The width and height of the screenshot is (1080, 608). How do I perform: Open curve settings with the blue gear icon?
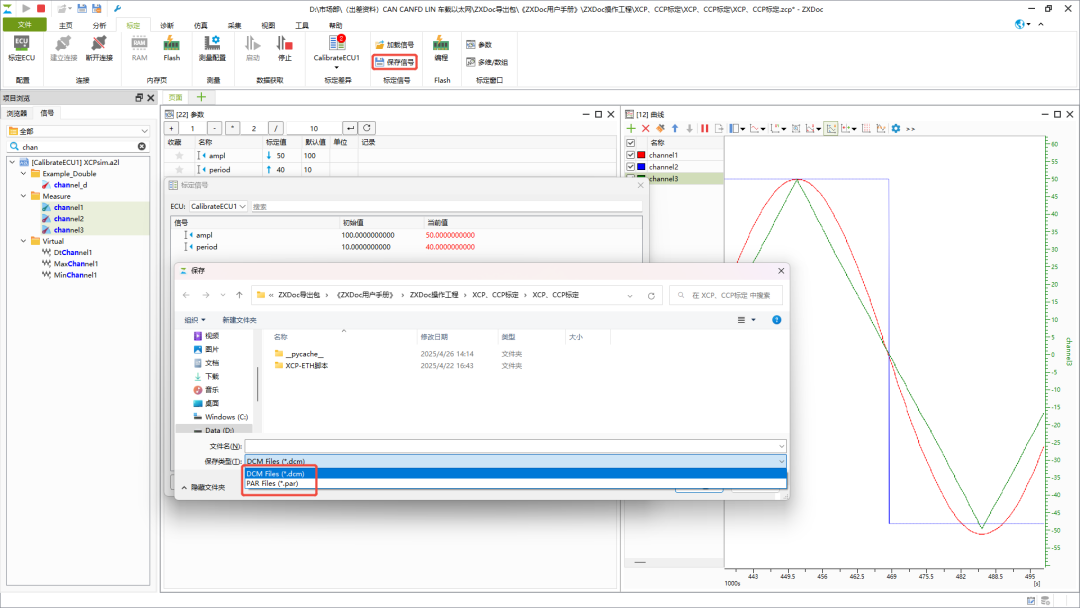coord(896,129)
